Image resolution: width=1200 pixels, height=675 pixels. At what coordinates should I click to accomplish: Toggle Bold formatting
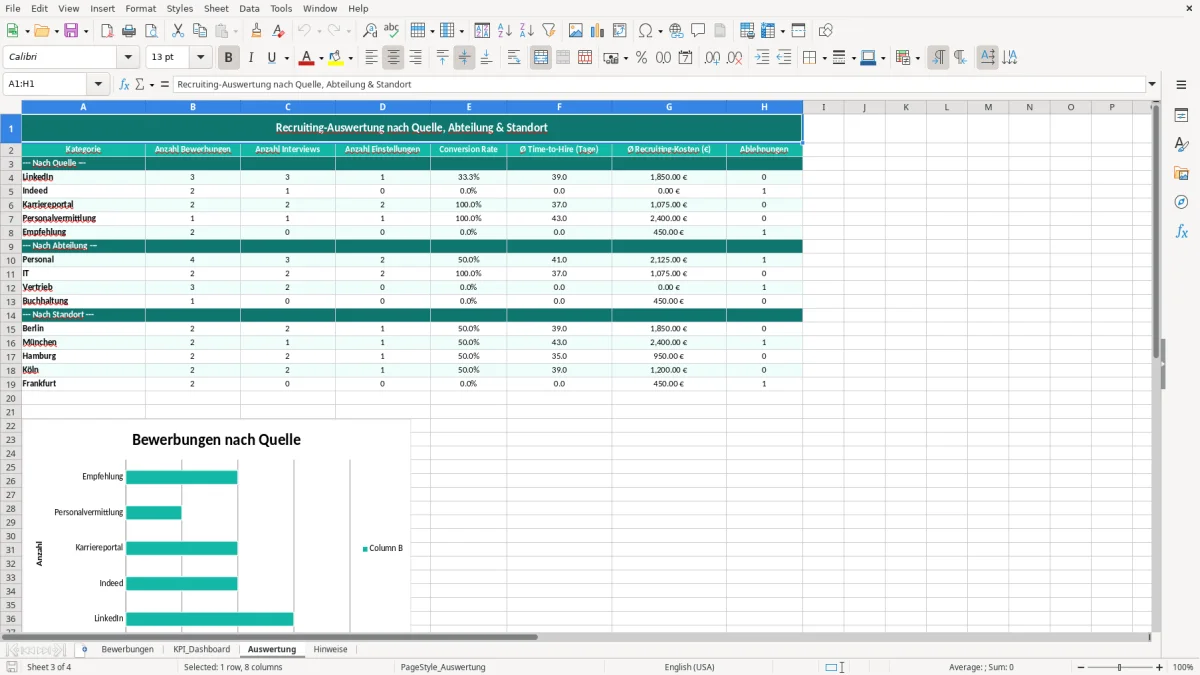pos(229,58)
